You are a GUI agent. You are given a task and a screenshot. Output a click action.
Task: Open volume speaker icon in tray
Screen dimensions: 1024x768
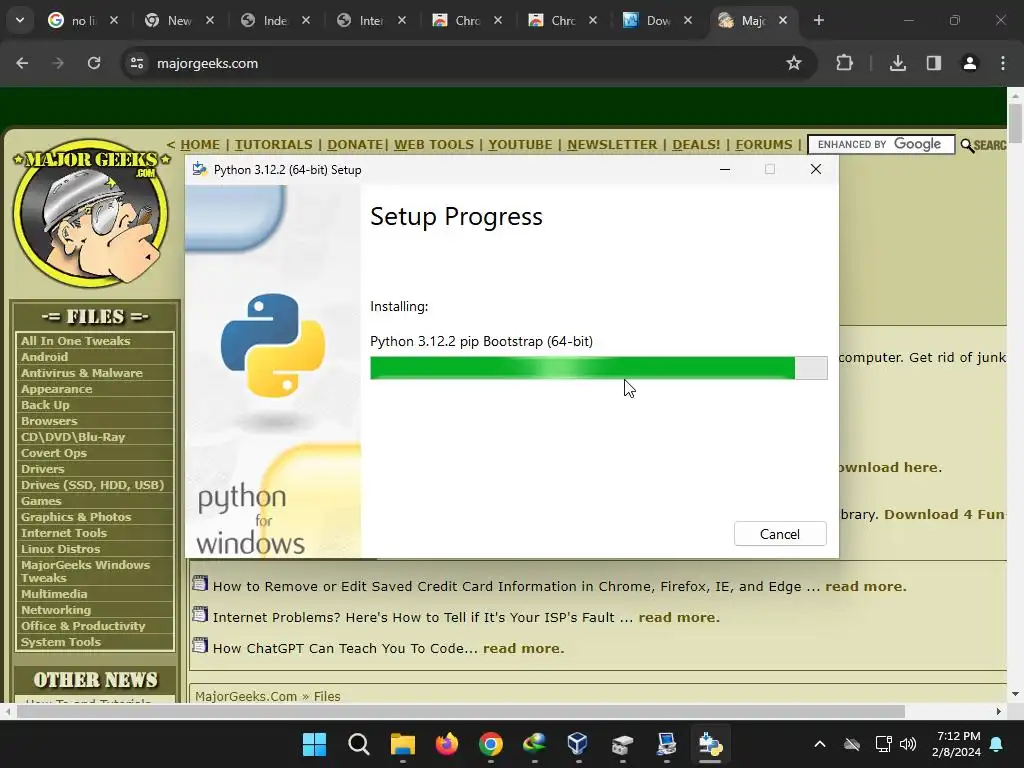(908, 744)
